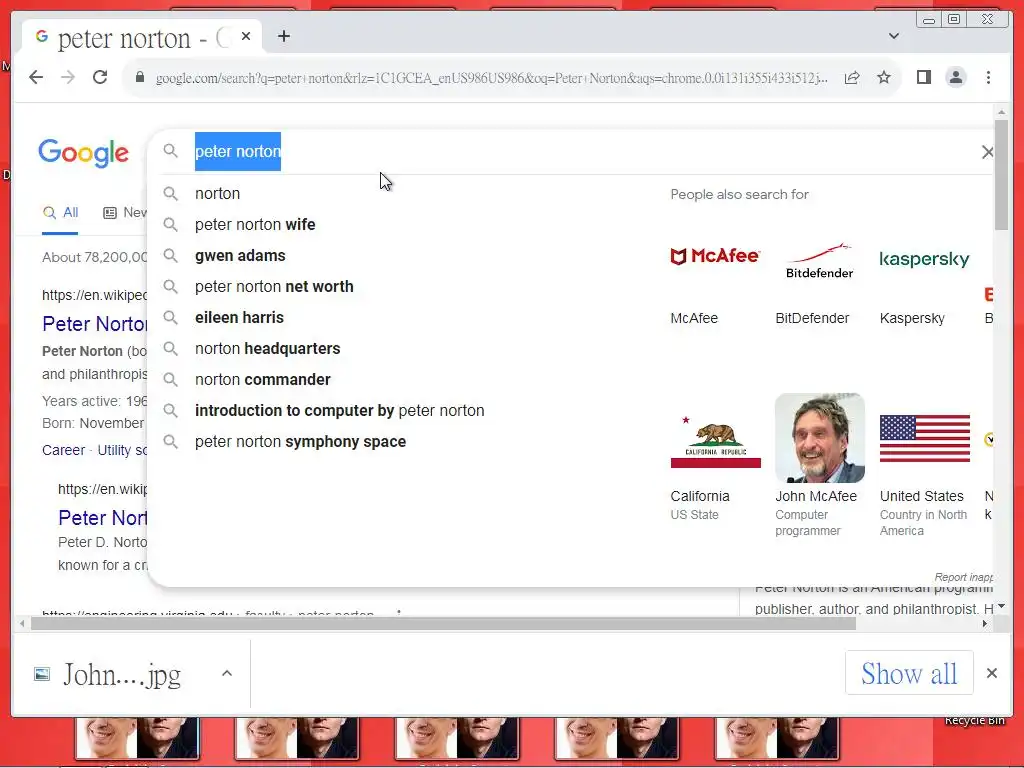
Task: Click the Kaspersky text label
Action: (x=912, y=319)
